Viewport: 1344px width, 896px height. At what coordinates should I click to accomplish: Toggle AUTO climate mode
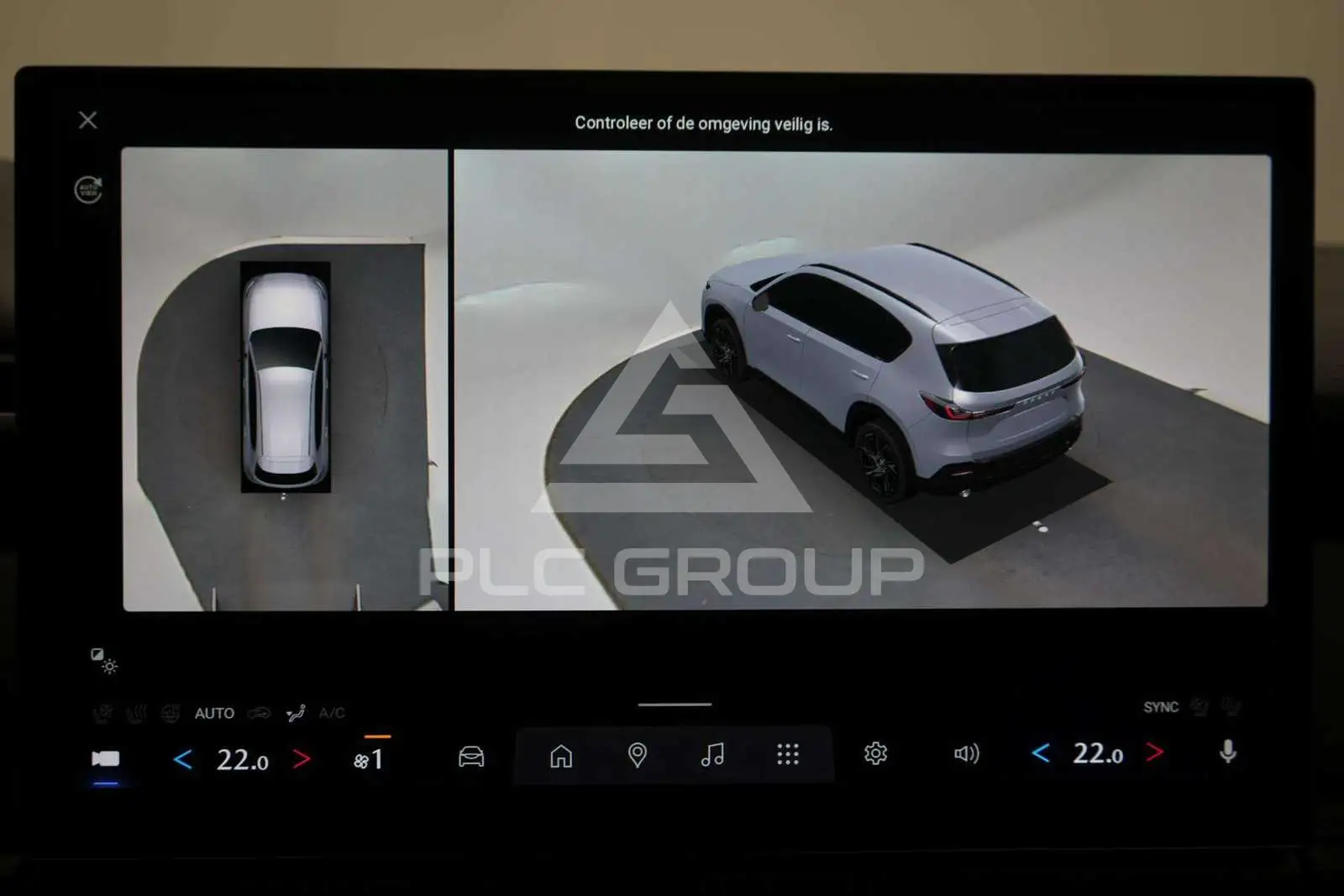point(214,713)
